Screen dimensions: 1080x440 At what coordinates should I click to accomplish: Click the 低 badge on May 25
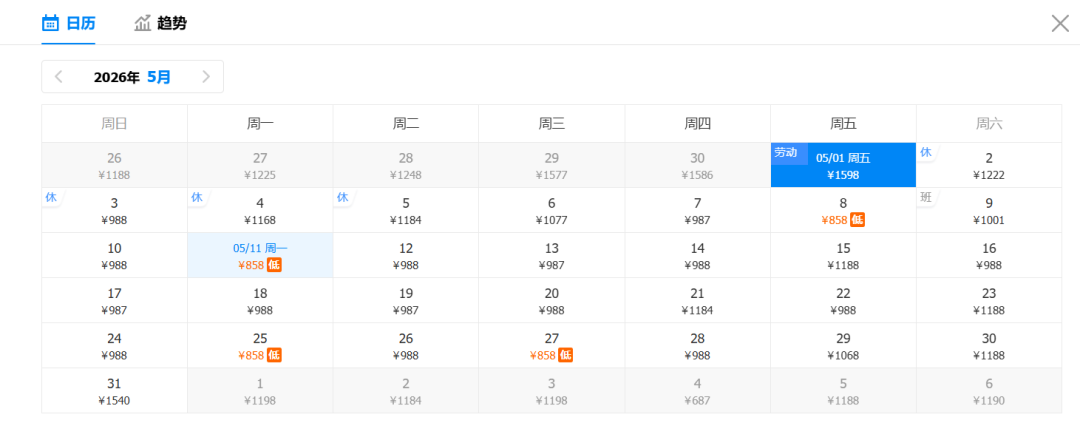click(x=274, y=355)
